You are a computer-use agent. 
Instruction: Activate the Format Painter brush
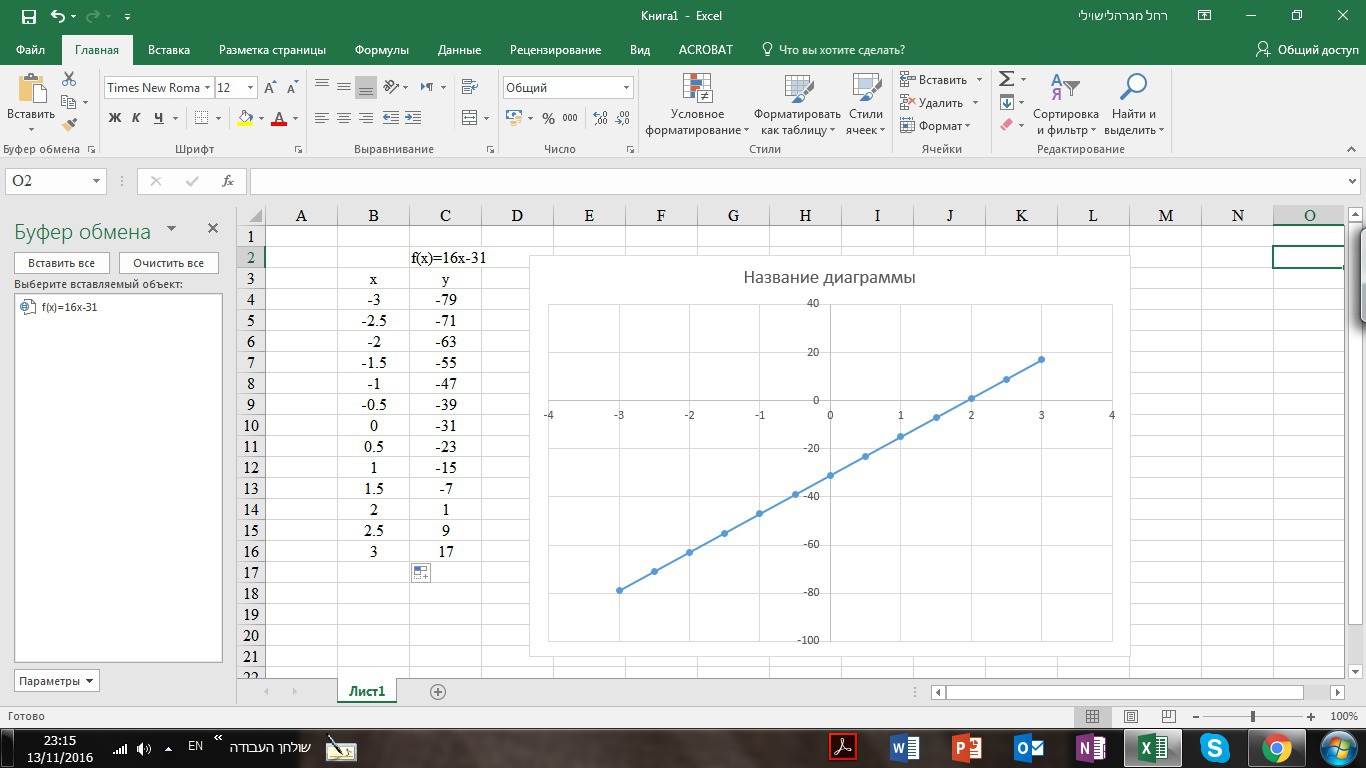pyautogui.click(x=69, y=125)
